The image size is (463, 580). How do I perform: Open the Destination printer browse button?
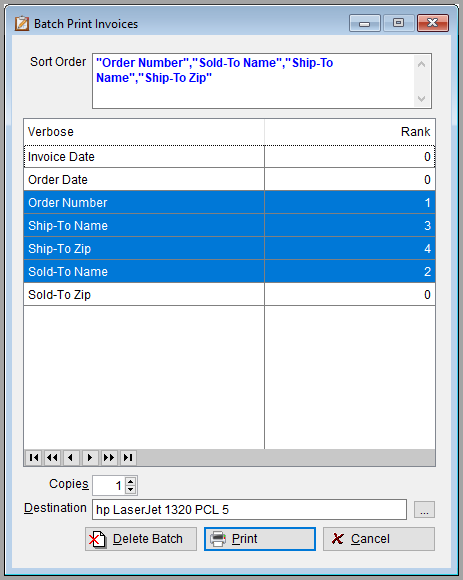tap(424, 510)
